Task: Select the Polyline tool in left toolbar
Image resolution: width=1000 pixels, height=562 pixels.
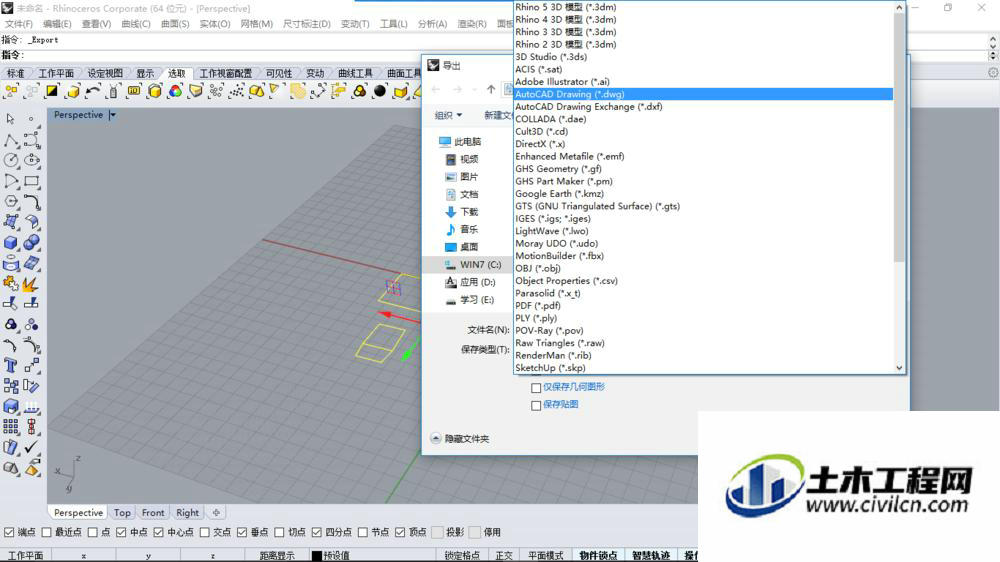Action: tap(11, 140)
